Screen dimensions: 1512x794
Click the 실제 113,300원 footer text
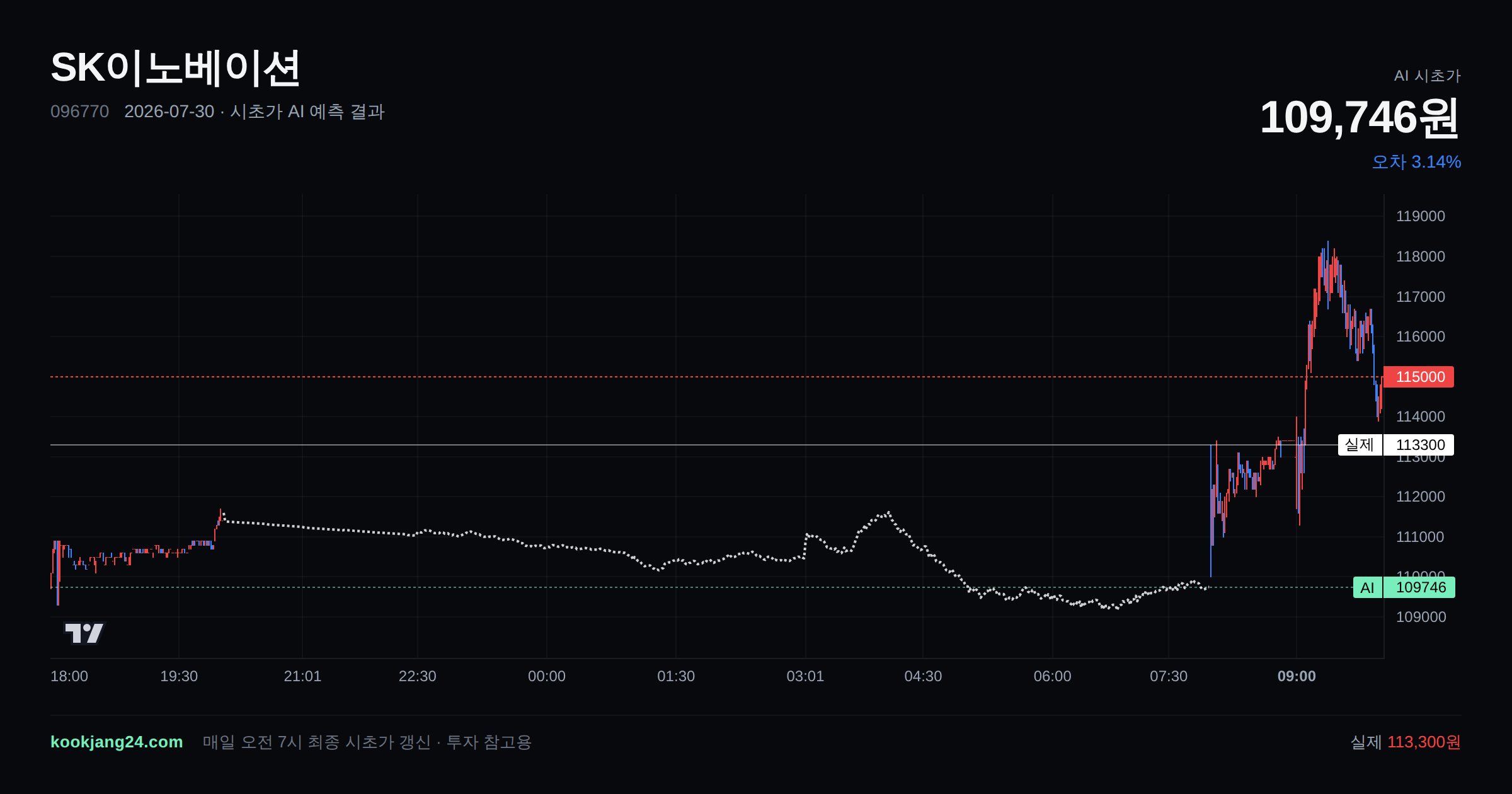click(1406, 742)
